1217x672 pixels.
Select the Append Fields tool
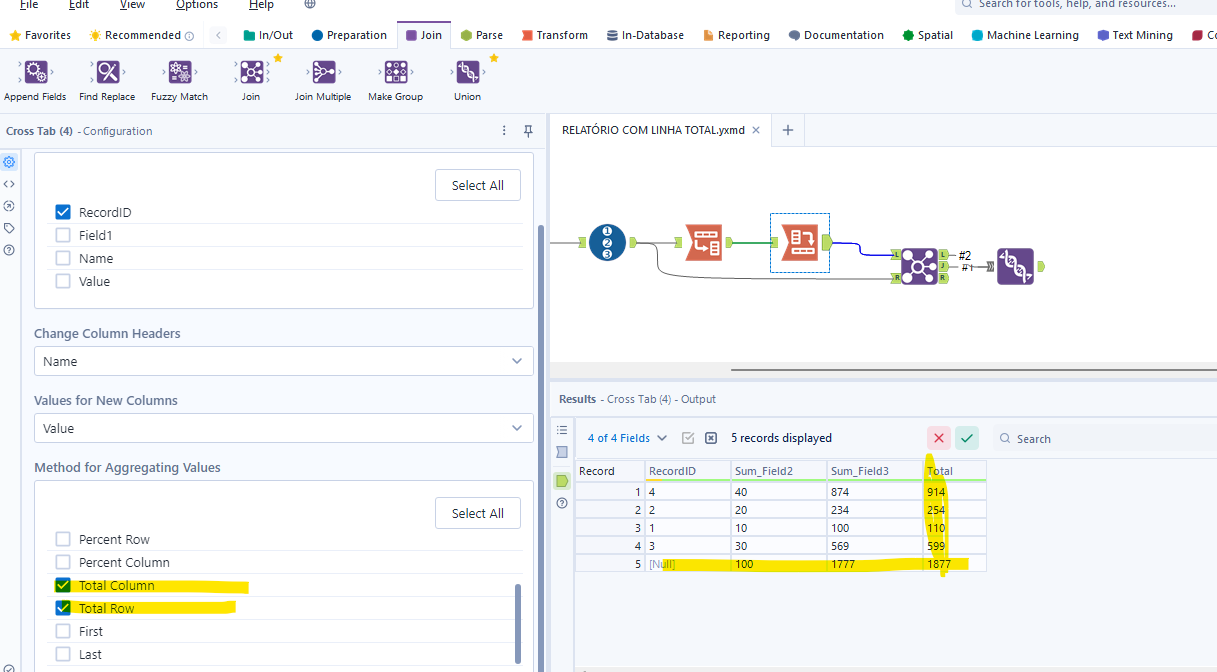pos(34,72)
